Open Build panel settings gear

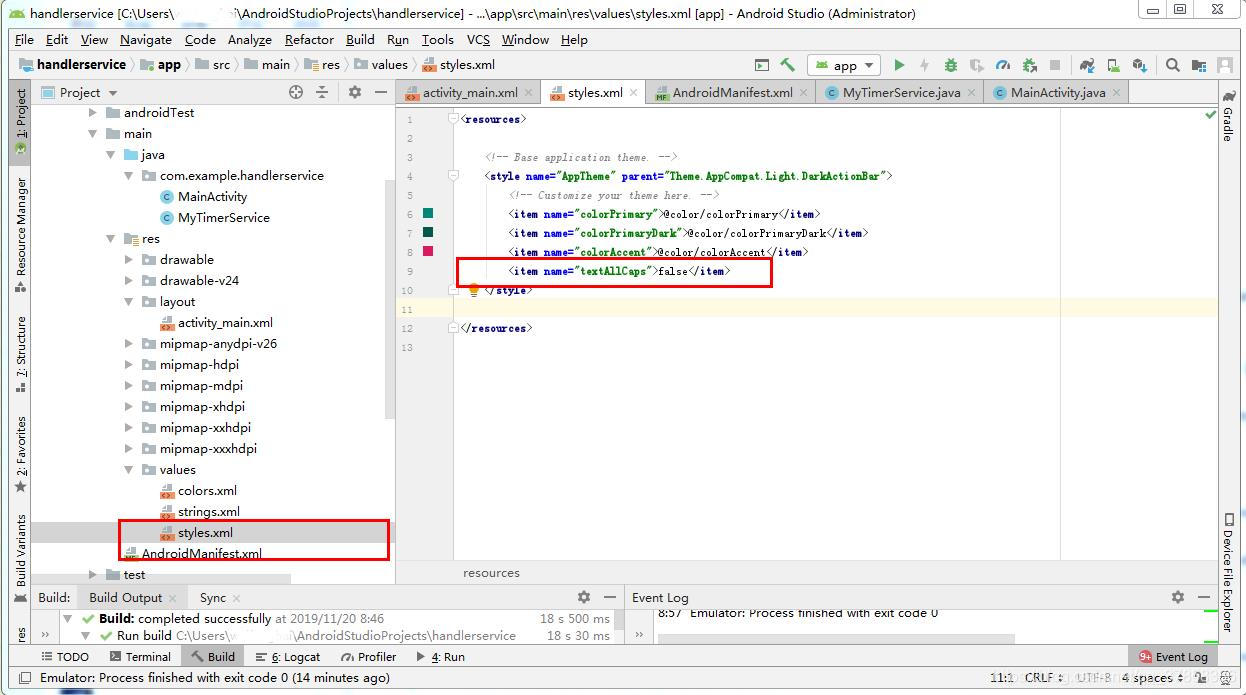point(584,597)
